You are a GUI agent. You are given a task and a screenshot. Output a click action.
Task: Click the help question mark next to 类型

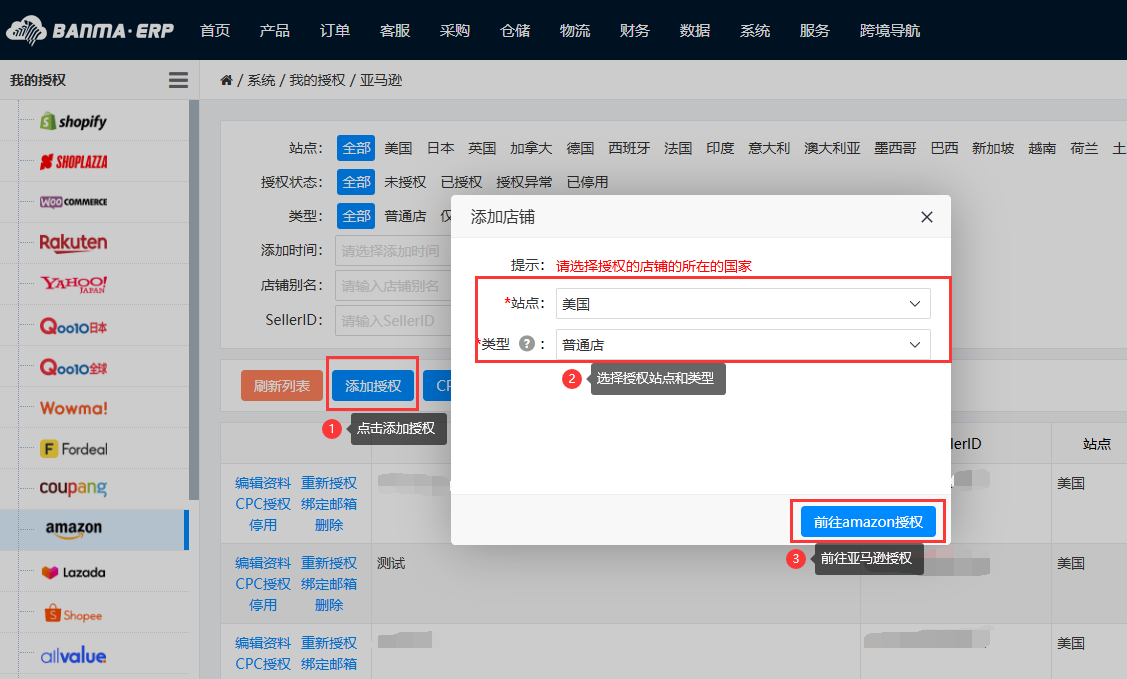[x=527, y=343]
